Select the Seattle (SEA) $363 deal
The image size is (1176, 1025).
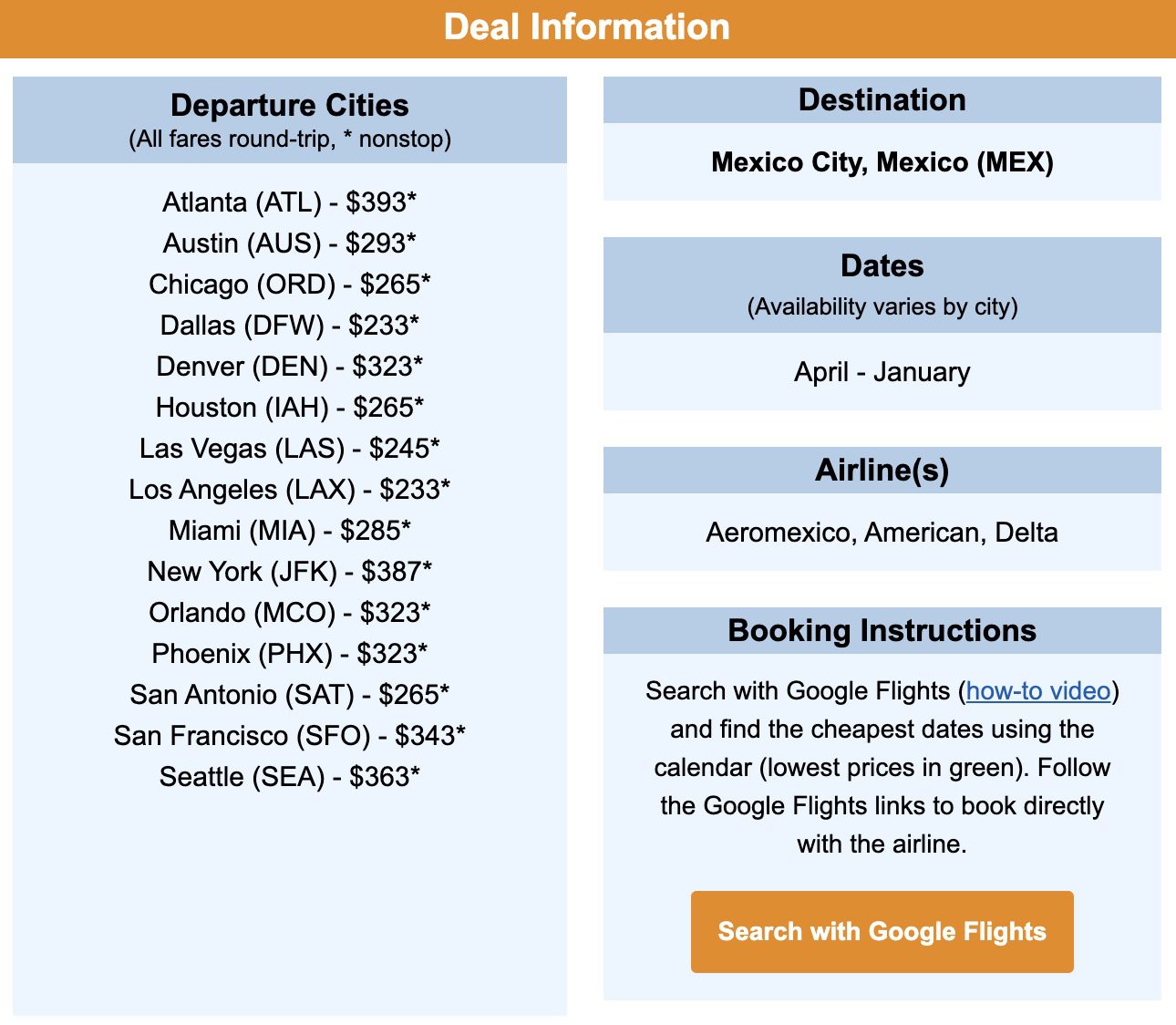point(290,776)
